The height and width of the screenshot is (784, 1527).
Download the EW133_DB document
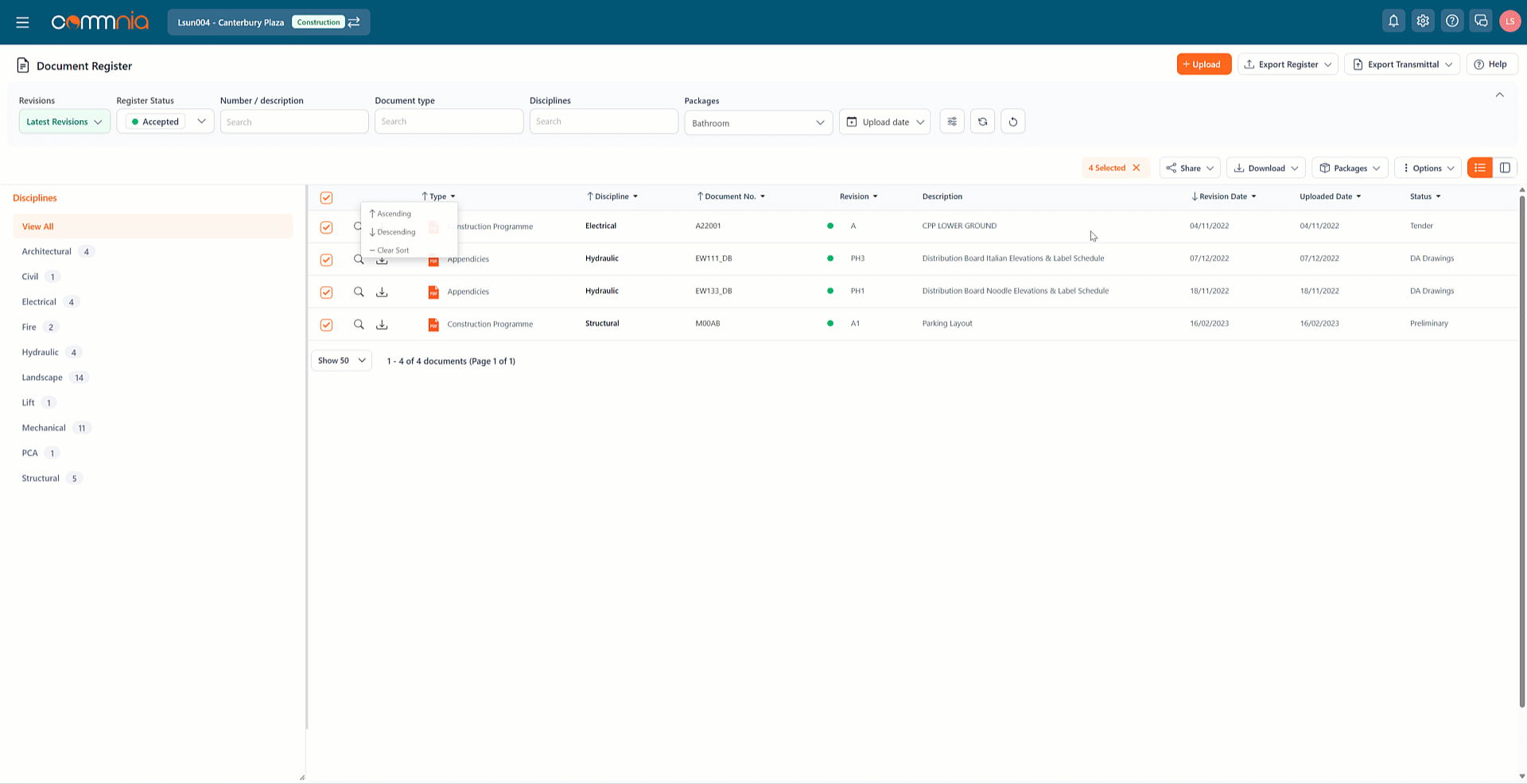(382, 292)
